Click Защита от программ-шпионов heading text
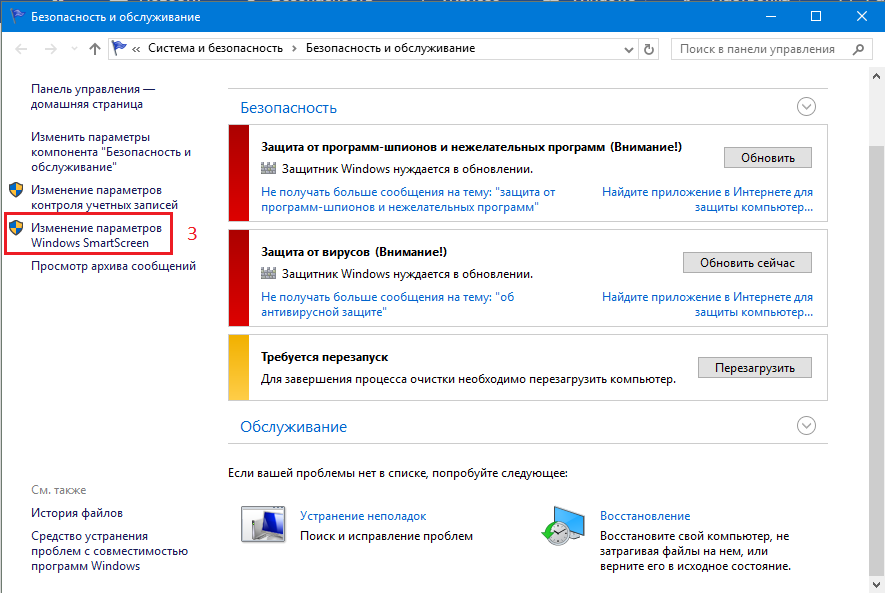The width and height of the screenshot is (885, 593). pyautogui.click(x=471, y=147)
